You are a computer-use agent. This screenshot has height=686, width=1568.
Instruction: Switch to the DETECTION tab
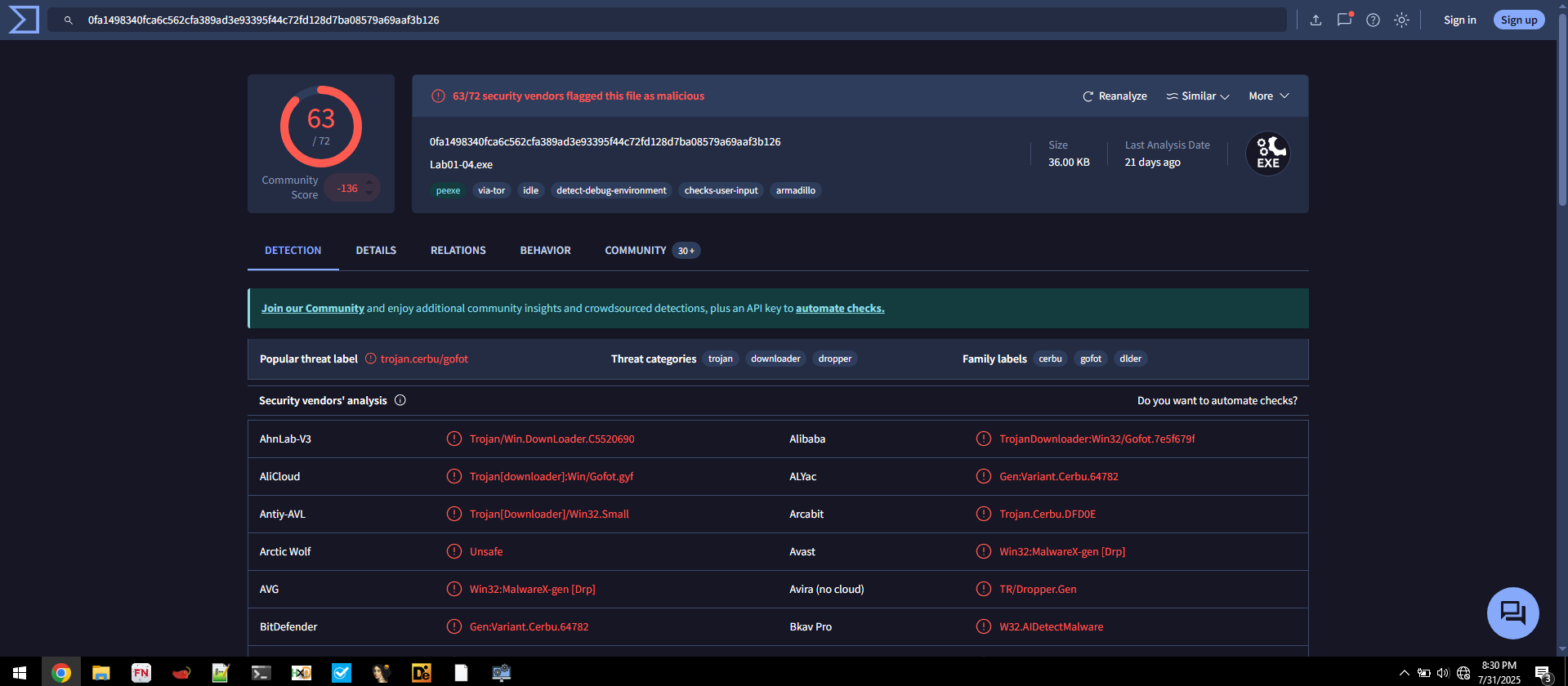coord(293,251)
